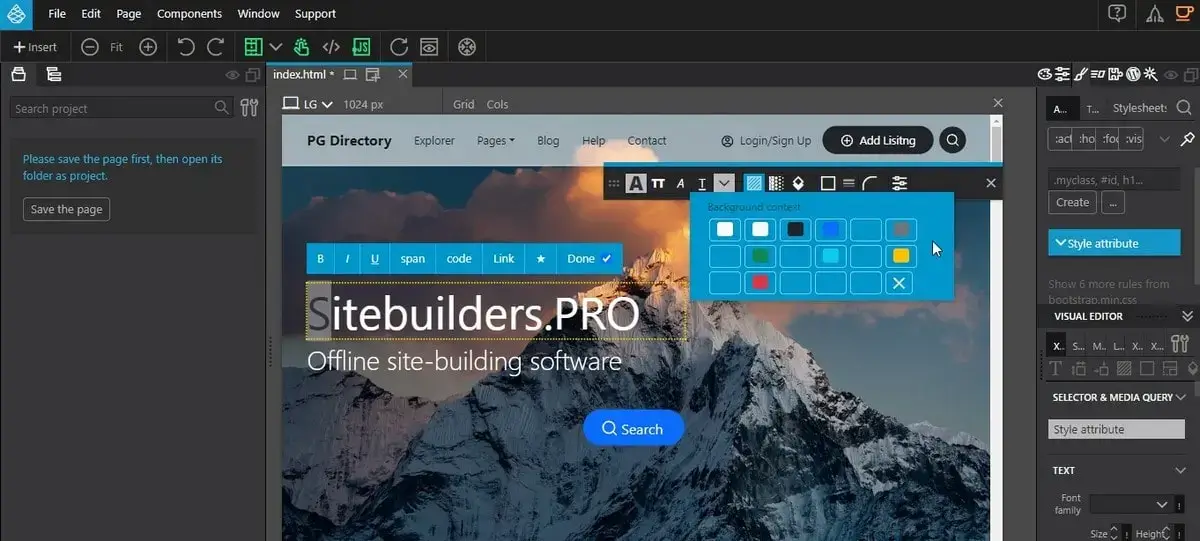Screen dimensions: 1200x541
Task: Open the project panel briefcase icon
Action: click(18, 74)
